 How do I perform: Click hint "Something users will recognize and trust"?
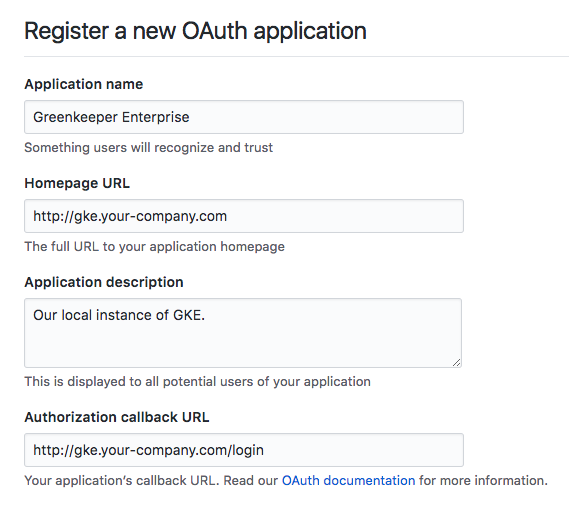[x=148, y=148]
